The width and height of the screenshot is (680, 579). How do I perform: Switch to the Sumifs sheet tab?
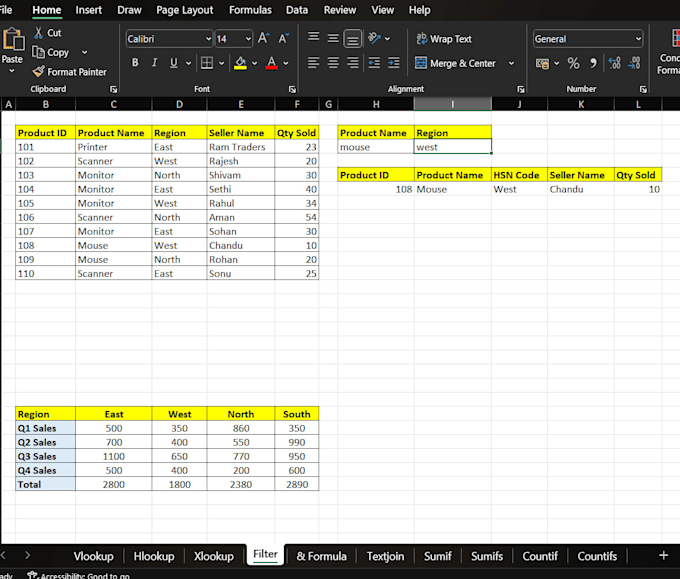pos(487,556)
